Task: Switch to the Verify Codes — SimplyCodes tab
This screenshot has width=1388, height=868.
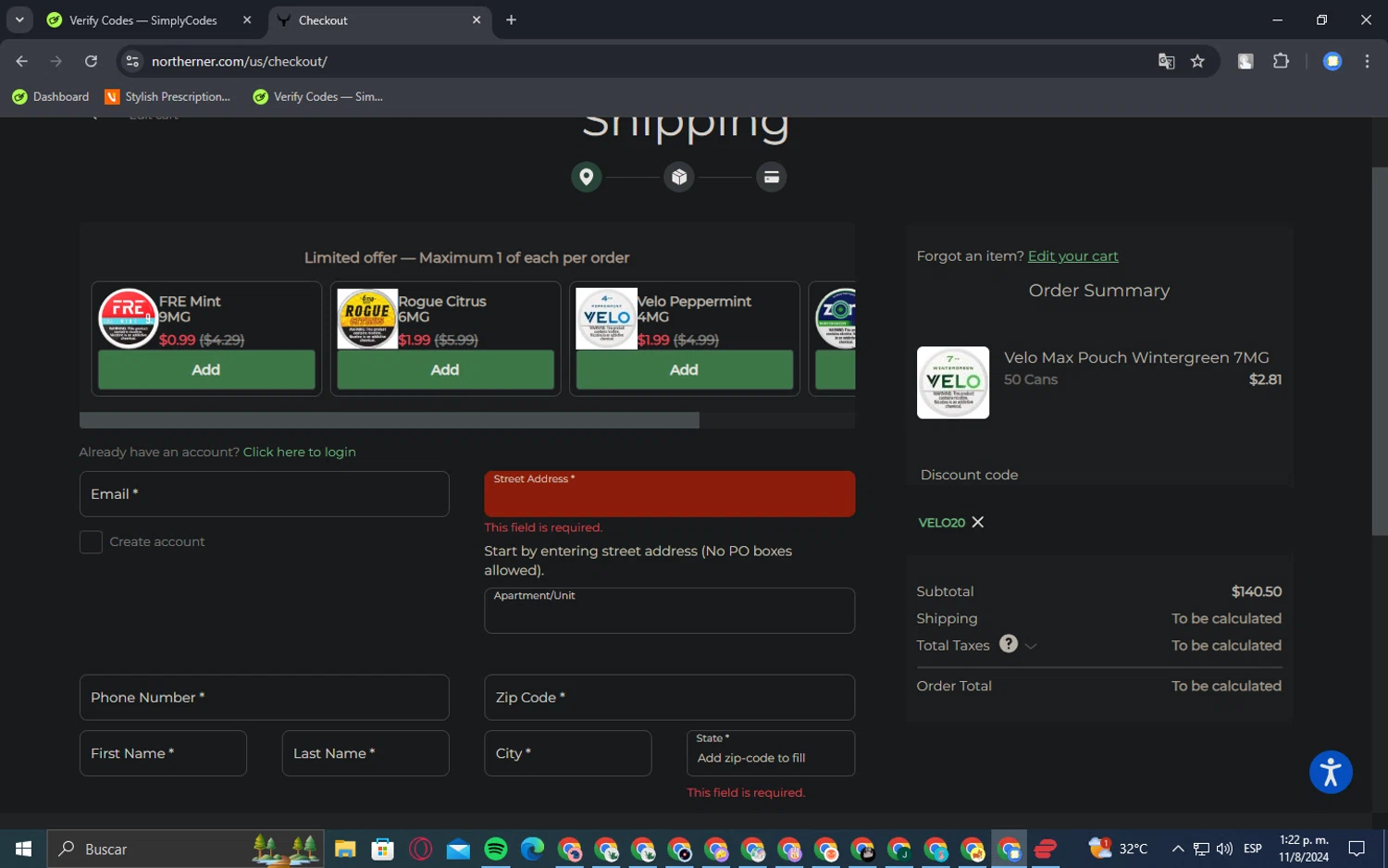Action: click(143, 20)
